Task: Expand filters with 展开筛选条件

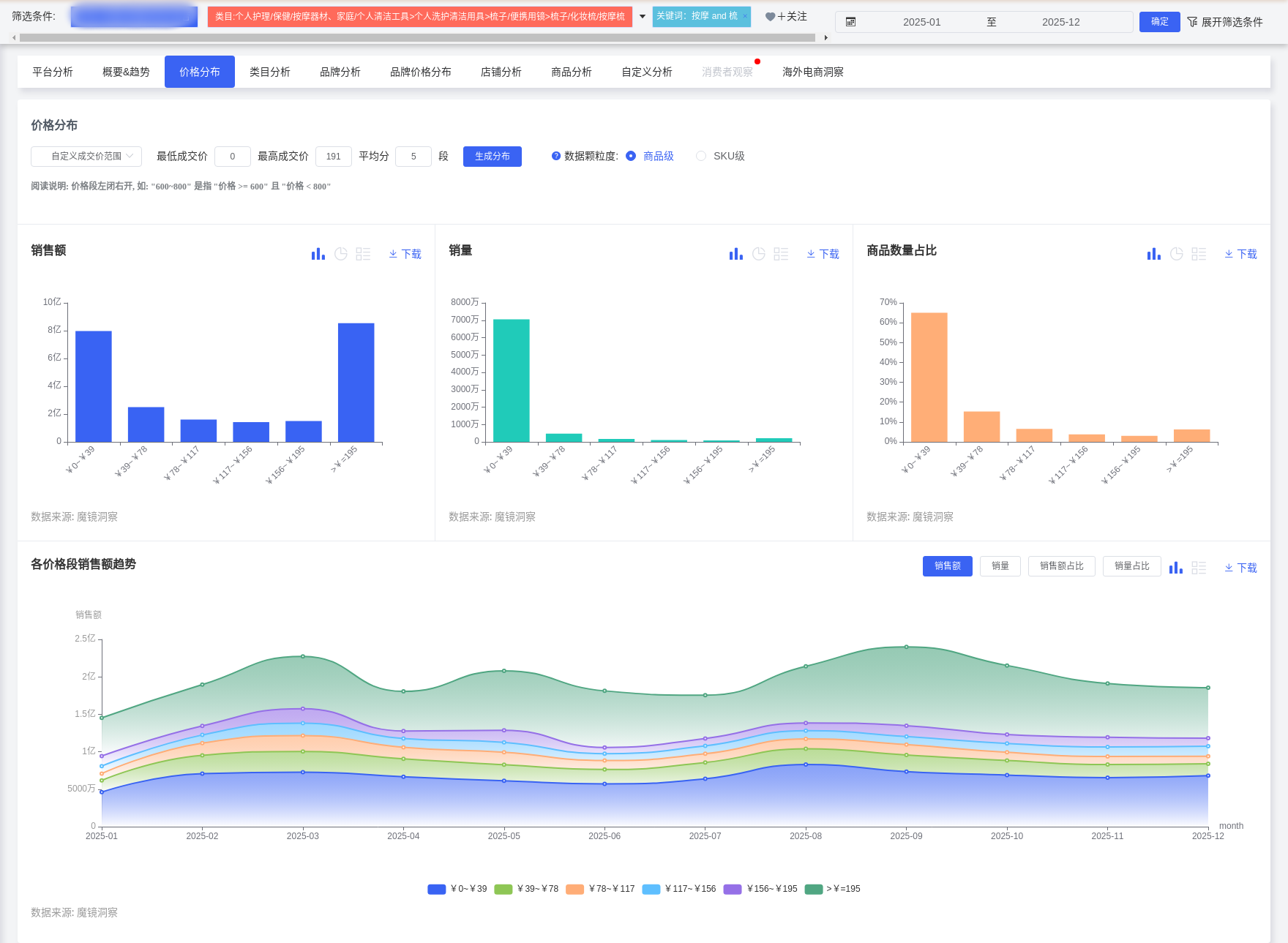Action: (x=1225, y=22)
